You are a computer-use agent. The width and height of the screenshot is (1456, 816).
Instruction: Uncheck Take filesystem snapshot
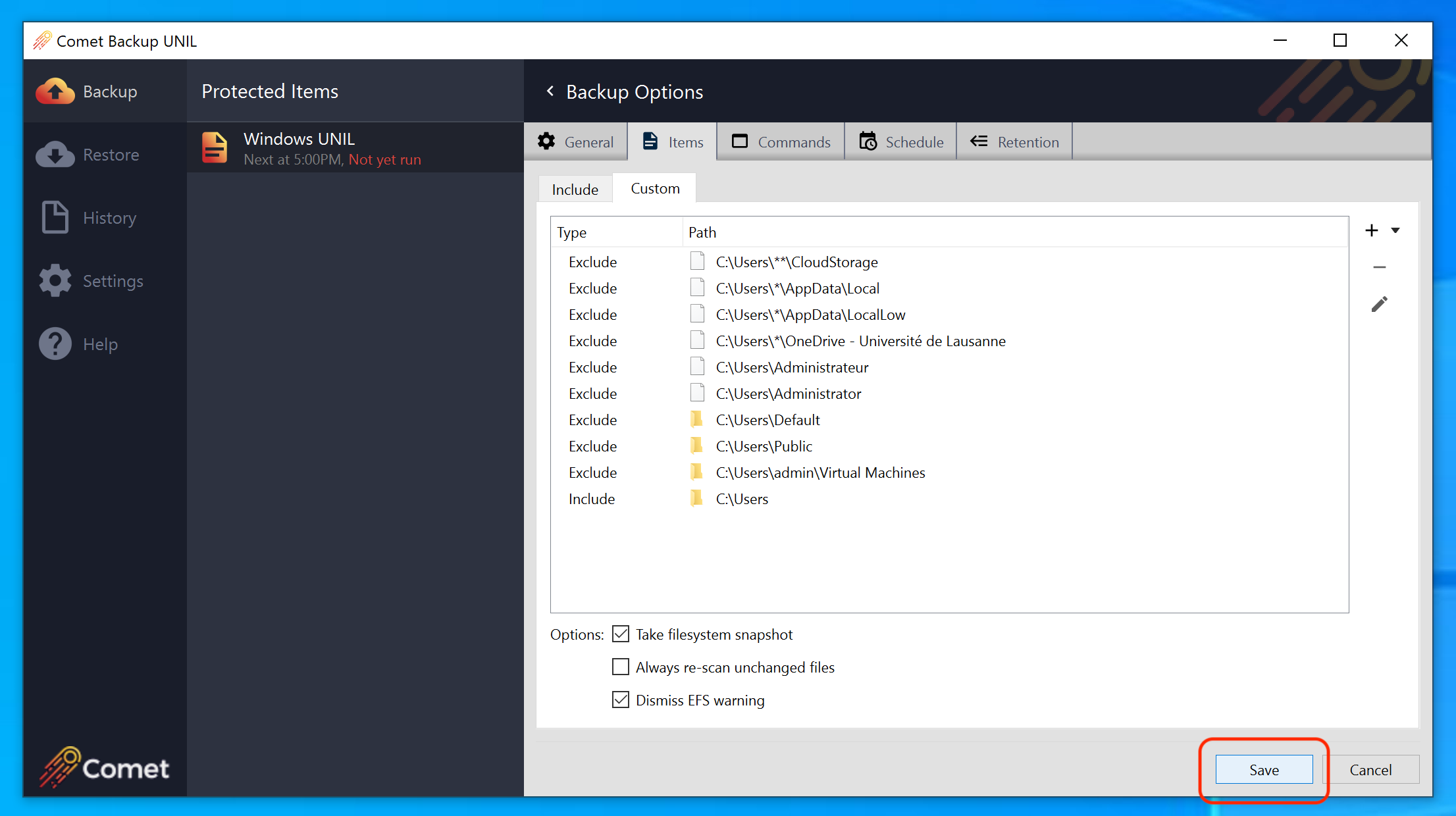click(621, 634)
